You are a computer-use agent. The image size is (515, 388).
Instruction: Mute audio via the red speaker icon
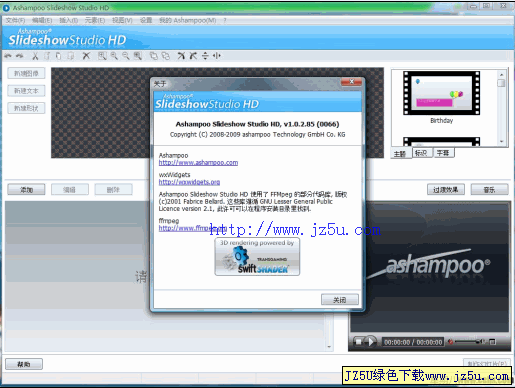(451, 342)
